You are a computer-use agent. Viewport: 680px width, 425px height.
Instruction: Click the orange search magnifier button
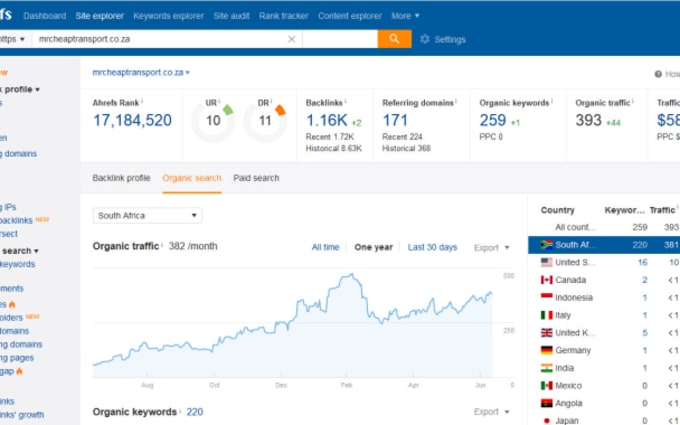[x=394, y=39]
